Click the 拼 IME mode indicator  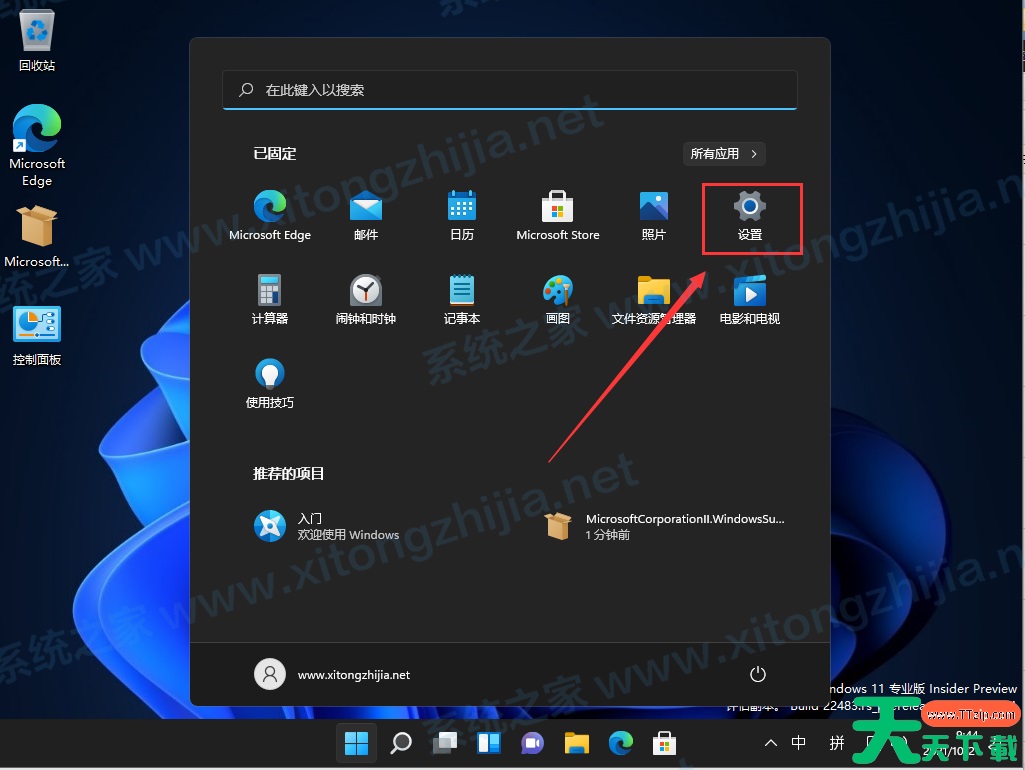click(x=837, y=743)
